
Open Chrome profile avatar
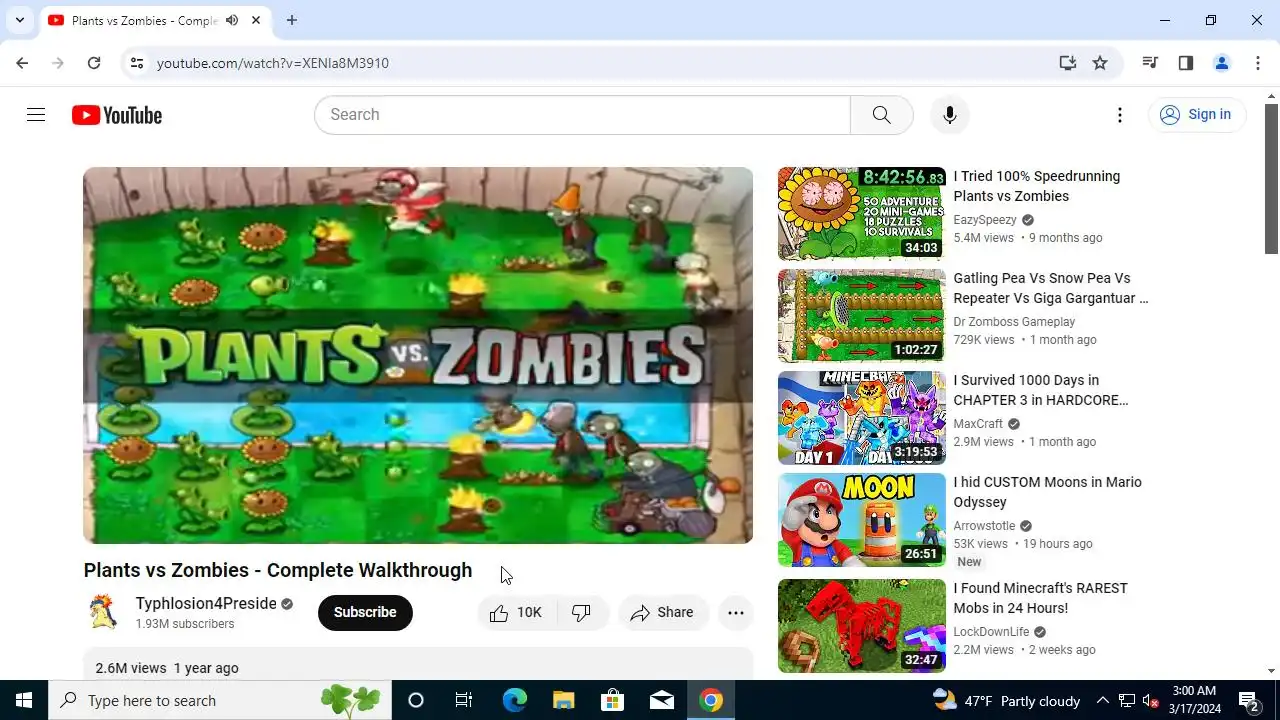tap(1221, 63)
